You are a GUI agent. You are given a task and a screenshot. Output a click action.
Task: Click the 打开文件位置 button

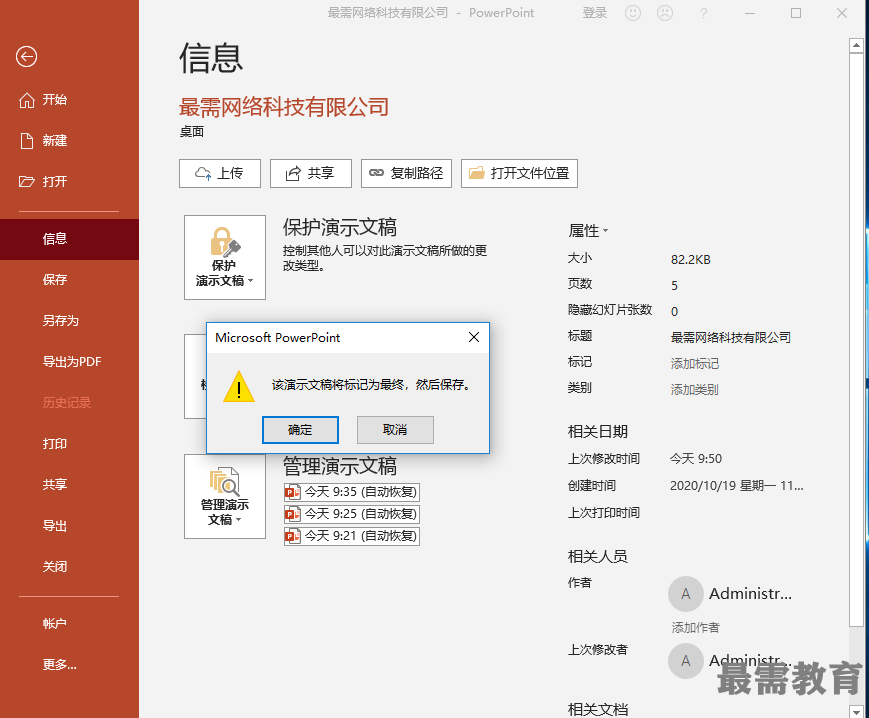point(519,173)
